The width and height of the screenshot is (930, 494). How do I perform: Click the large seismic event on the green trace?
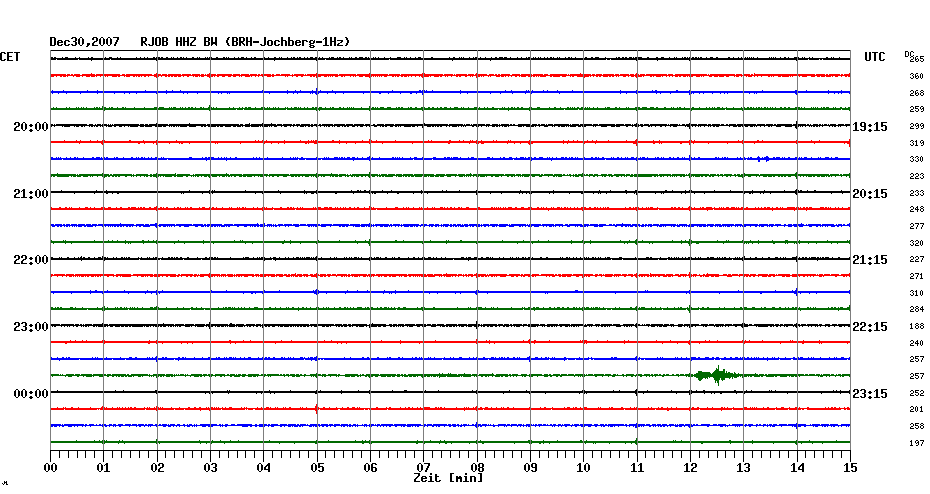(x=718, y=375)
